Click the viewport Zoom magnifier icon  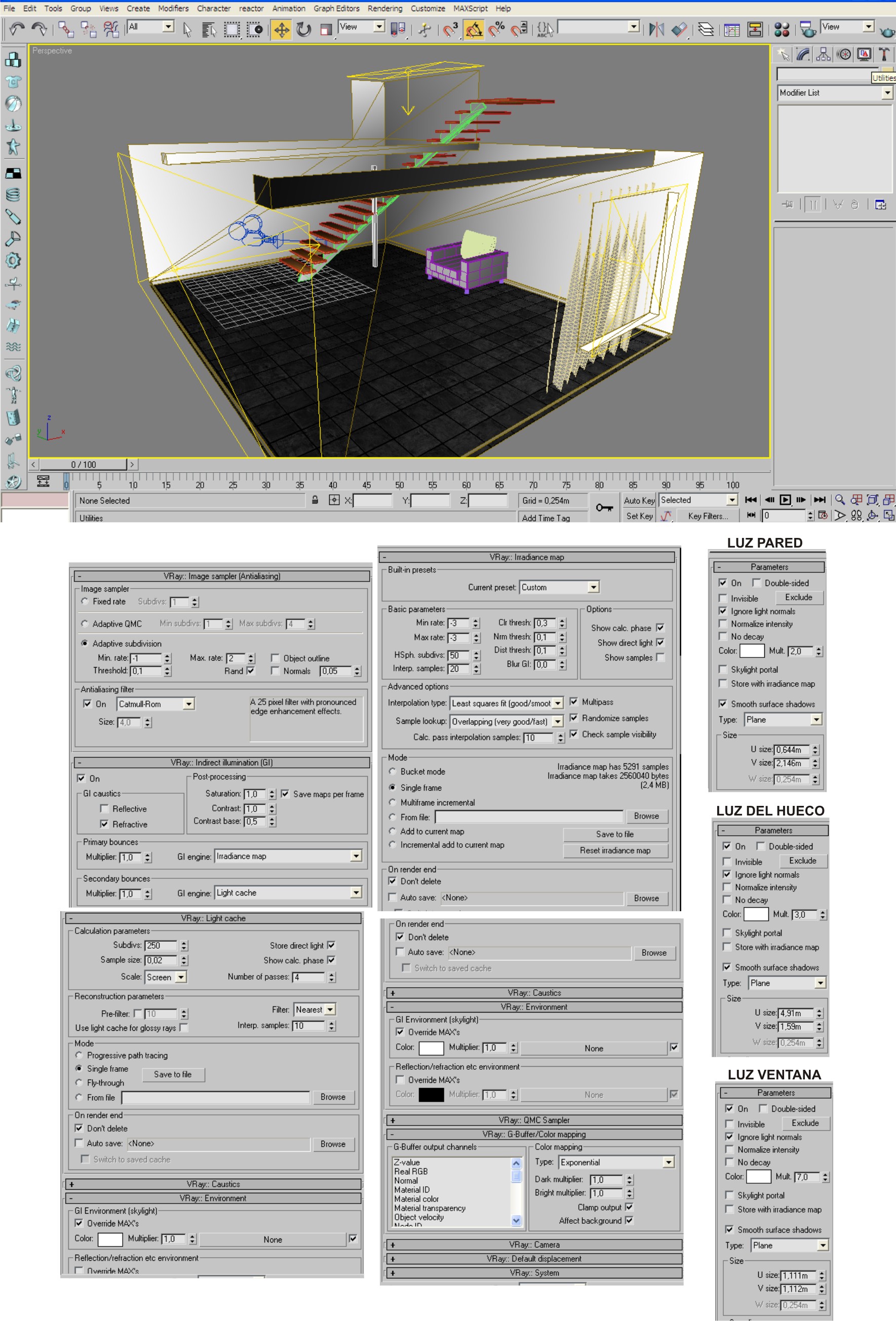coord(840,500)
